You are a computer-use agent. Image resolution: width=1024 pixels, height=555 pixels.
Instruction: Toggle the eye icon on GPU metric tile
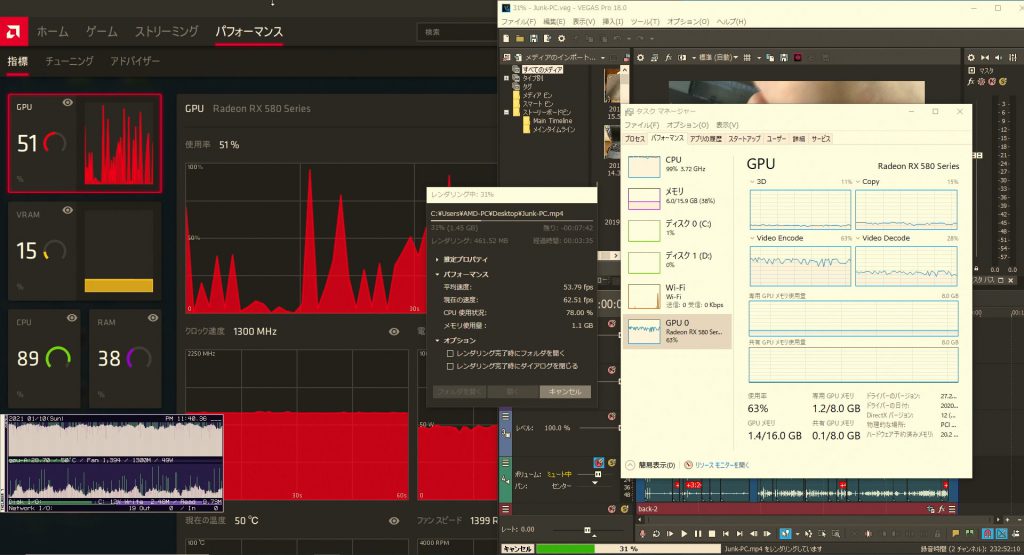(67, 103)
